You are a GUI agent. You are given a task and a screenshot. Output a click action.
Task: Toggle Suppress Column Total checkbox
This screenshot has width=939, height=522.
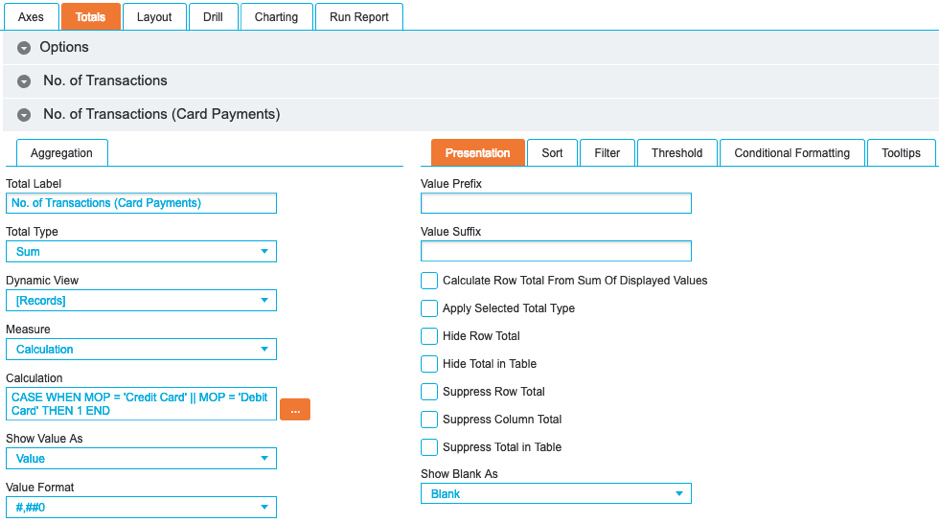pos(429,420)
